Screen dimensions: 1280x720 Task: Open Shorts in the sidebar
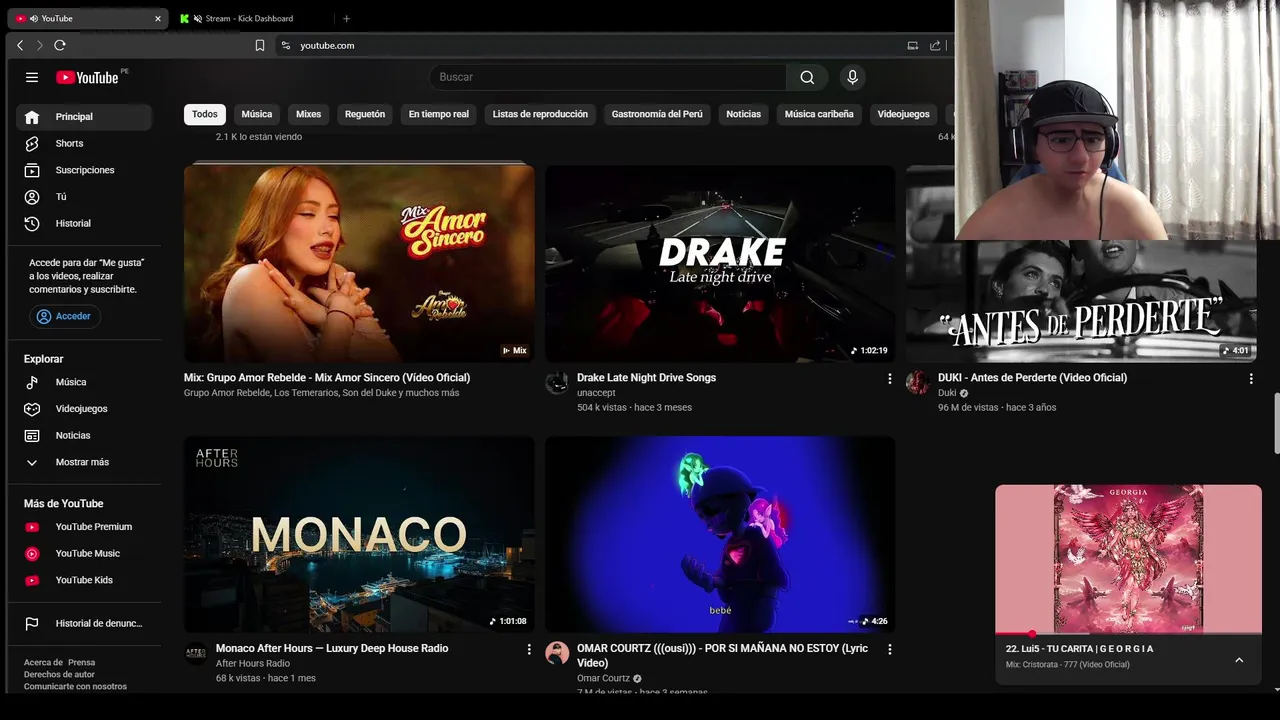click(84, 143)
